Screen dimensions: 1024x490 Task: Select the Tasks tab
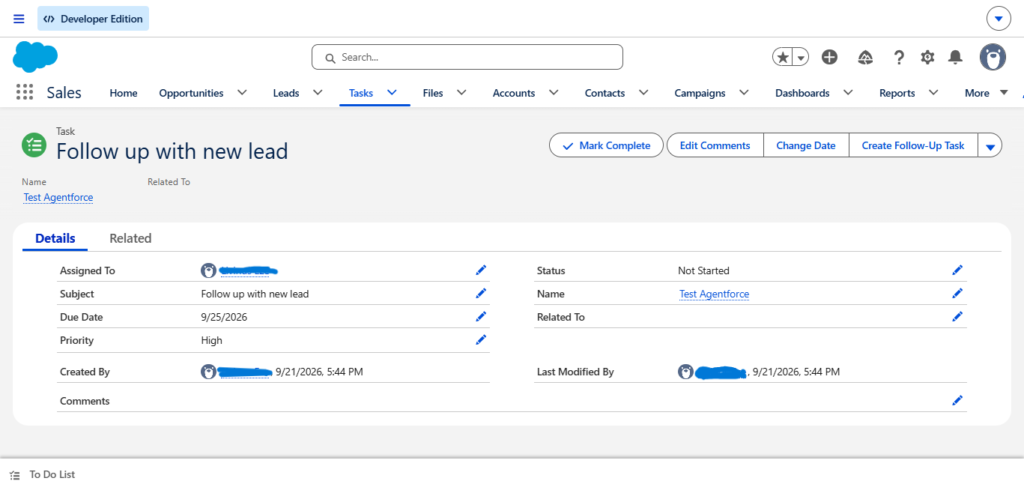coord(361,93)
